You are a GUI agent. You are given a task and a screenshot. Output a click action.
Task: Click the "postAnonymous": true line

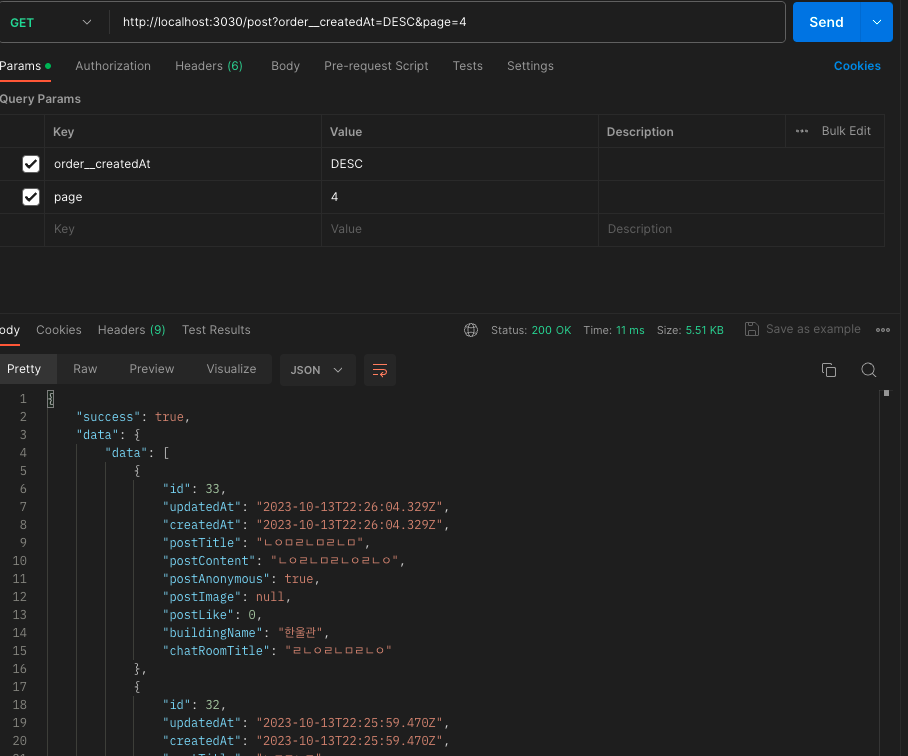pyautogui.click(x=241, y=579)
